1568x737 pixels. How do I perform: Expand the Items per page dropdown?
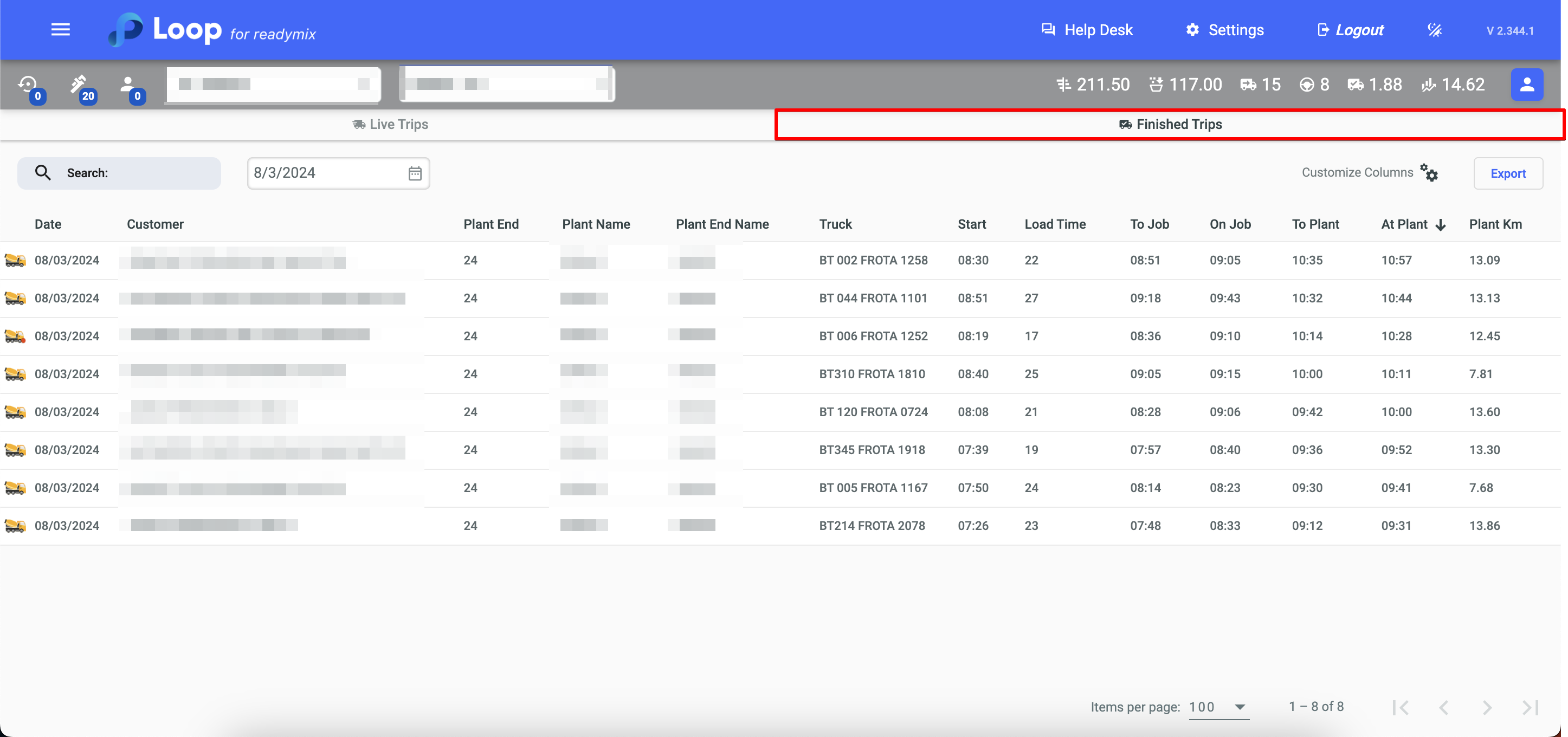point(1218,707)
